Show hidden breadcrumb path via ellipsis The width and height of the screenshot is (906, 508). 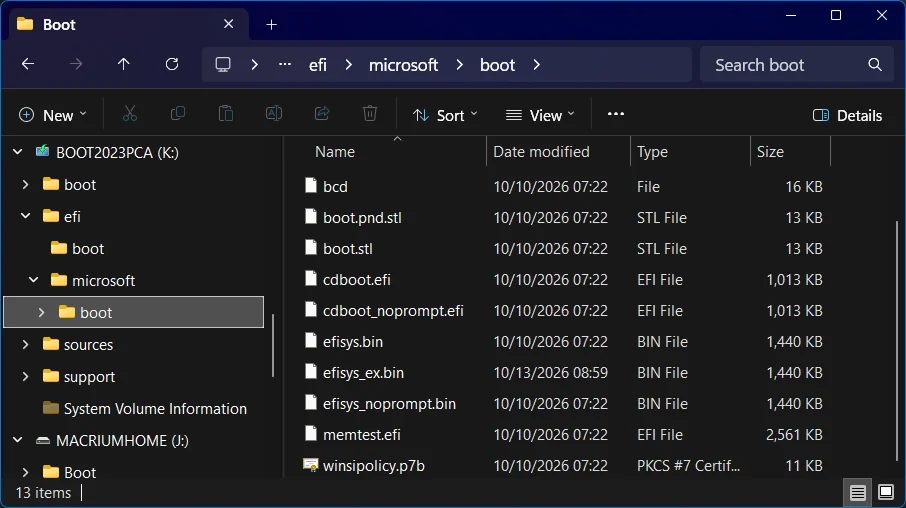click(x=285, y=64)
